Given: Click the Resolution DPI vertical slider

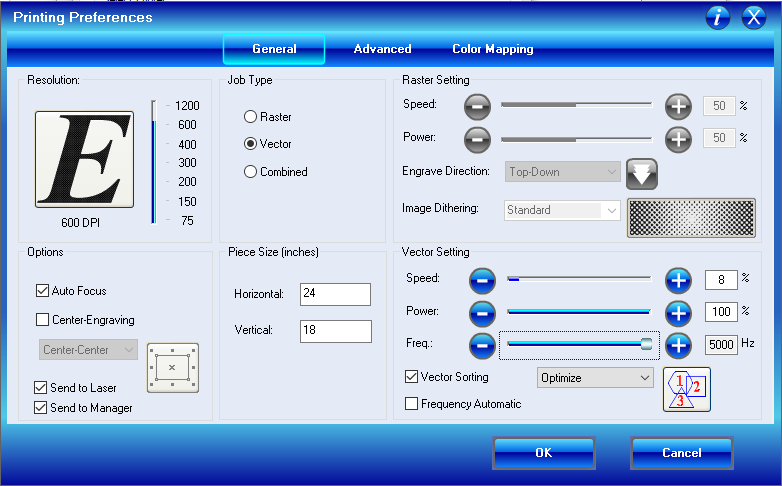Looking at the screenshot, I should point(154,162).
